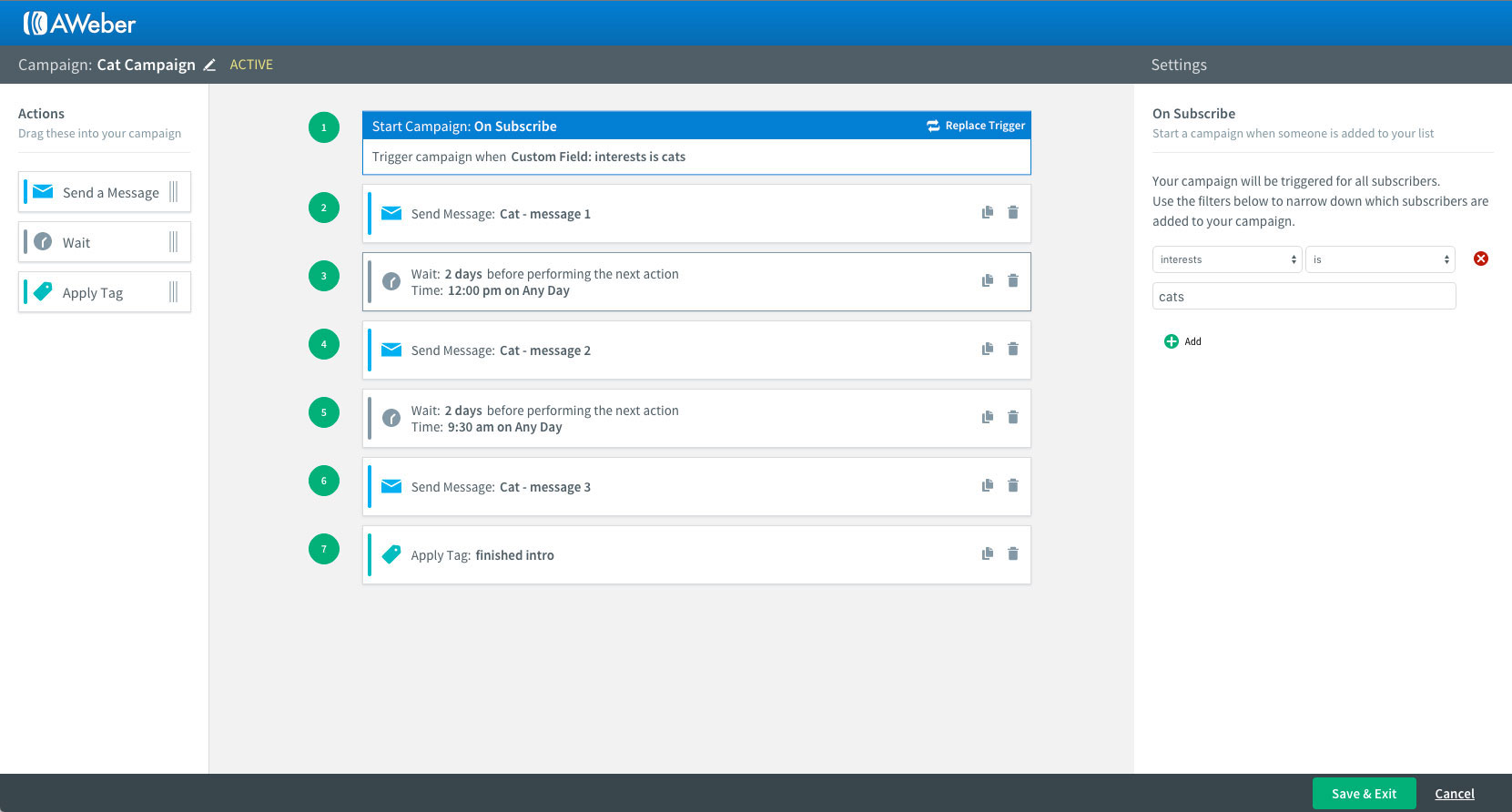Viewport: 1512px width, 812px height.
Task: Click clock icon of 12:00 pm wait step
Action: coord(391,281)
